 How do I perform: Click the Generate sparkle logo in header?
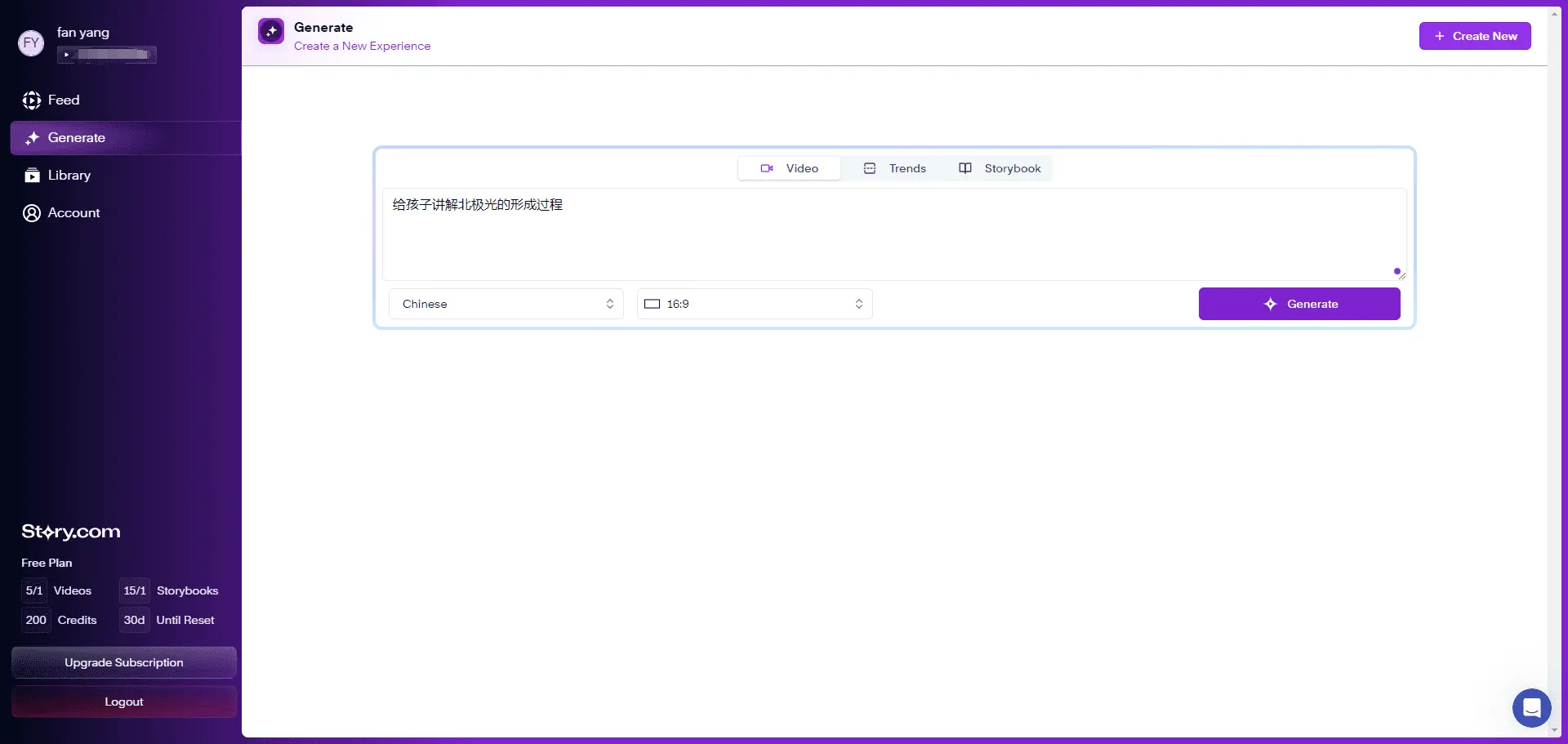pos(271,31)
